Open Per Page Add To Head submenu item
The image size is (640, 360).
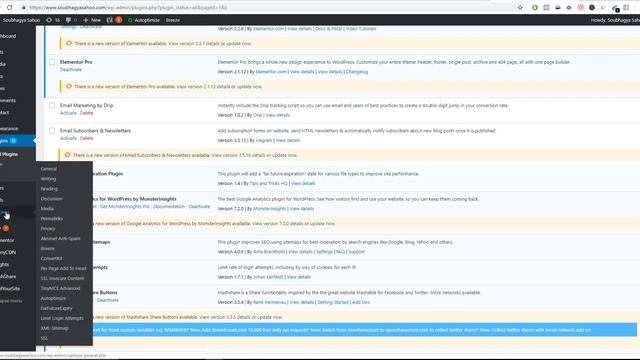tap(63, 268)
